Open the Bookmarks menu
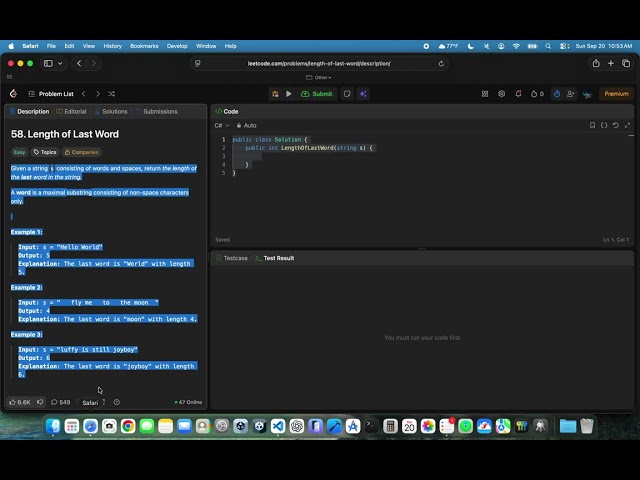This screenshot has height=480, width=640. 144,46
